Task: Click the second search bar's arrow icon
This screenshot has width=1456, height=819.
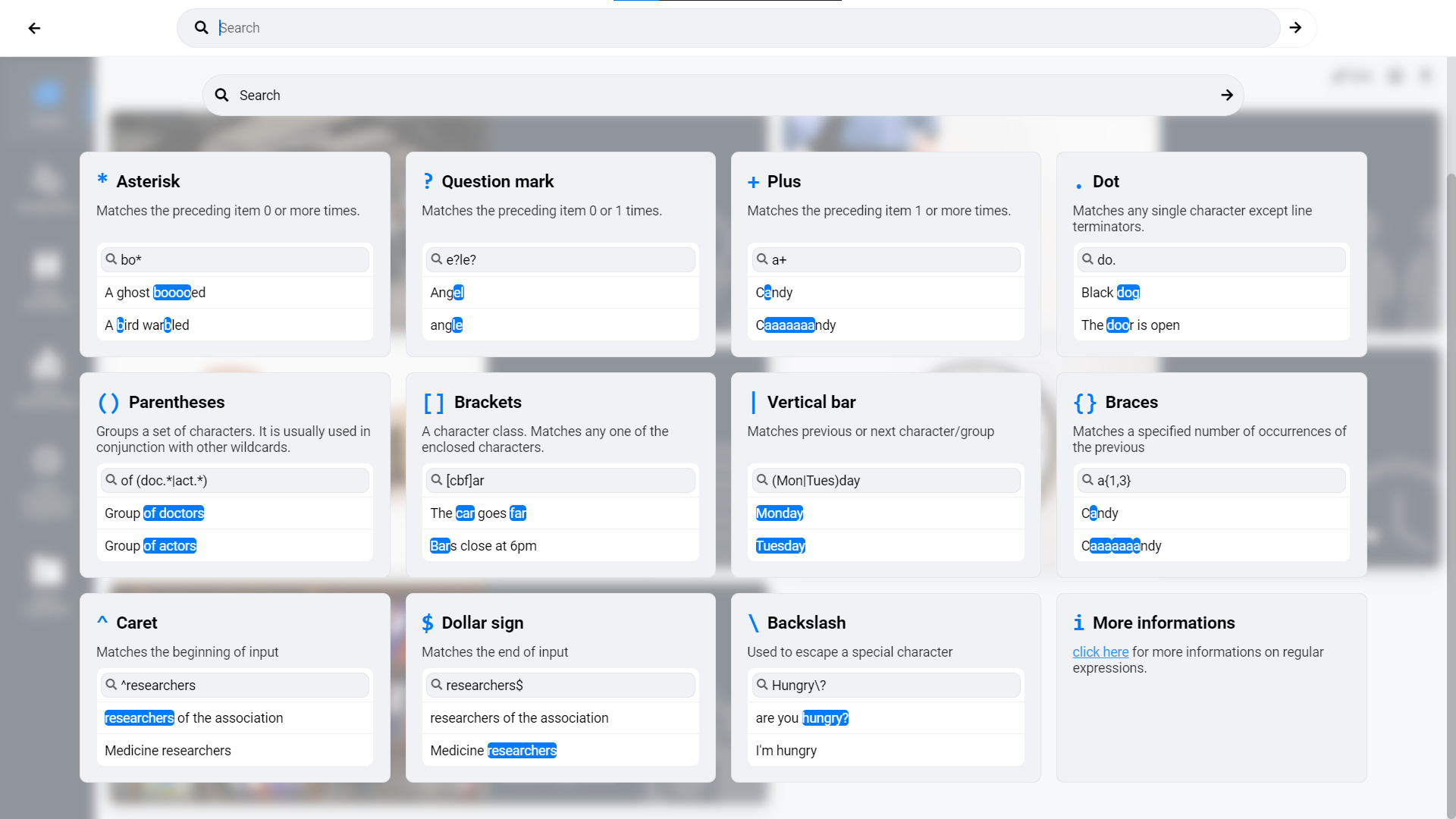Action: [x=1226, y=96]
